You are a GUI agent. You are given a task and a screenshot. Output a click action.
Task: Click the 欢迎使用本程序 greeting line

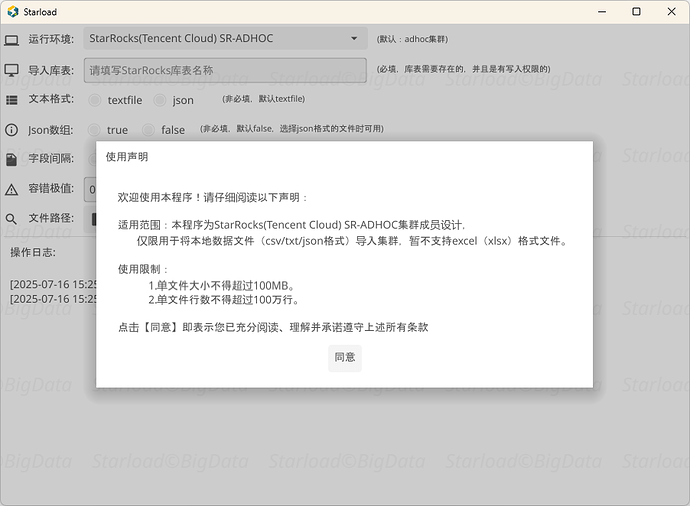tap(212, 198)
